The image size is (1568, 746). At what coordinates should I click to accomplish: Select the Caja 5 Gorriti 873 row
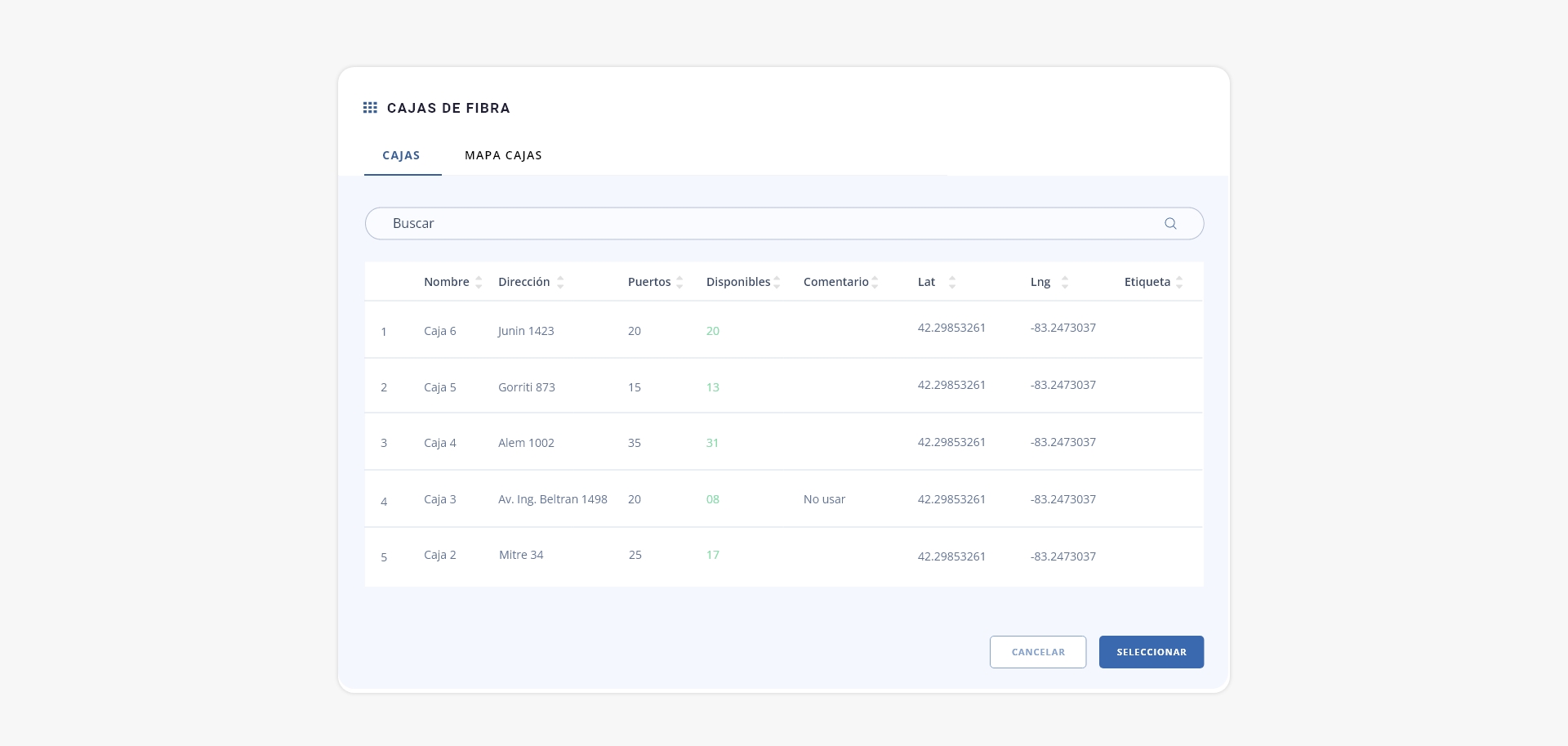pyautogui.click(x=784, y=386)
